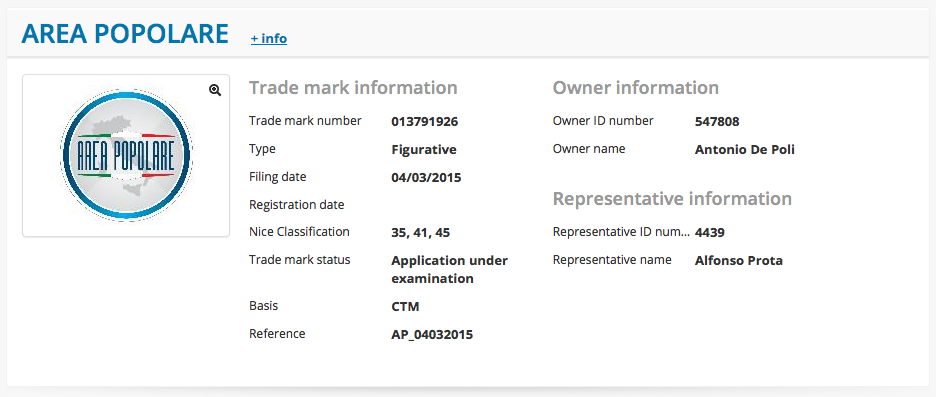Click the empty Registration date label
The image size is (936, 397).
point(297,205)
